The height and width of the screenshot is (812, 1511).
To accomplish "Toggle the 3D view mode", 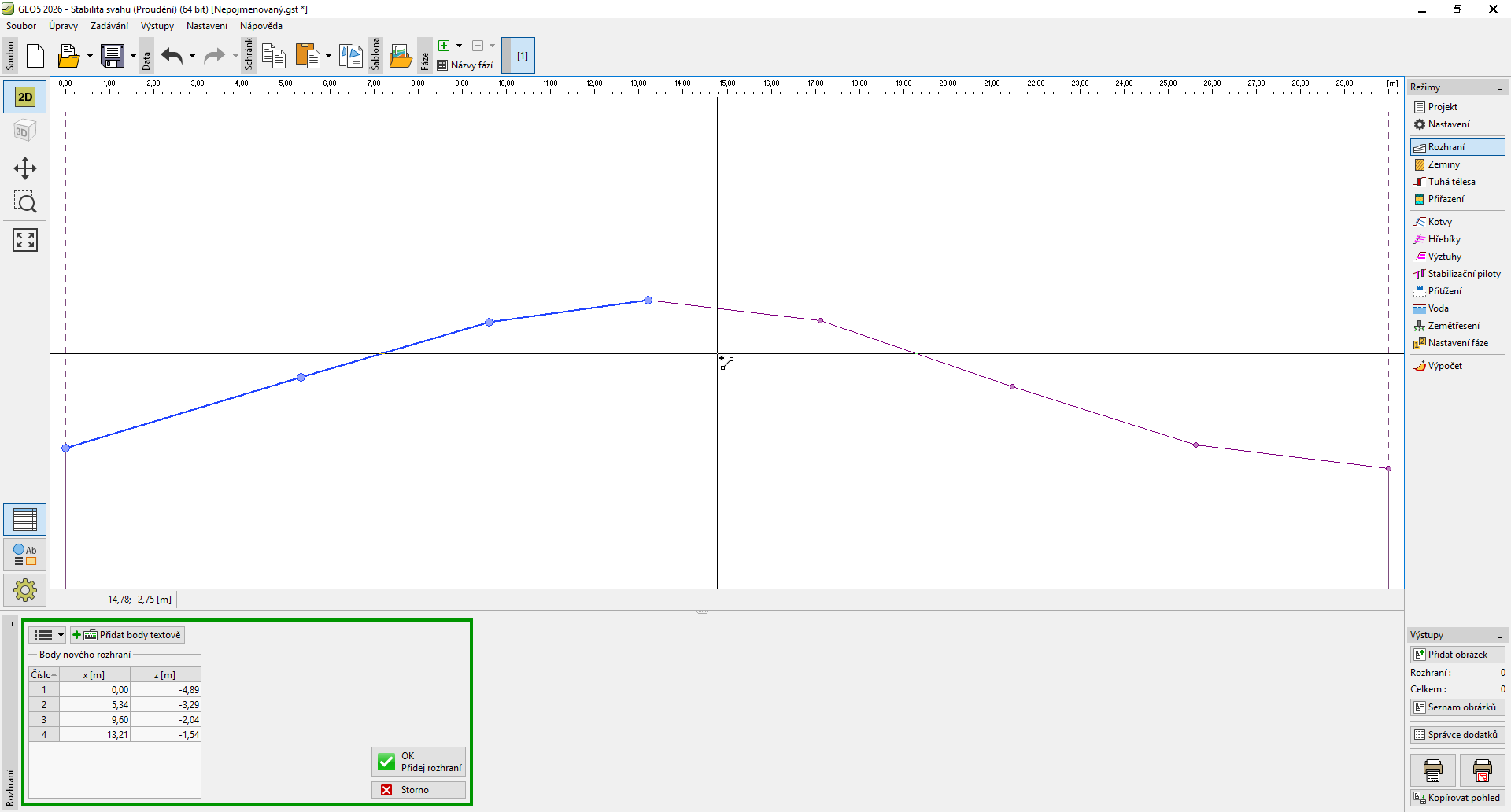I will [x=25, y=131].
